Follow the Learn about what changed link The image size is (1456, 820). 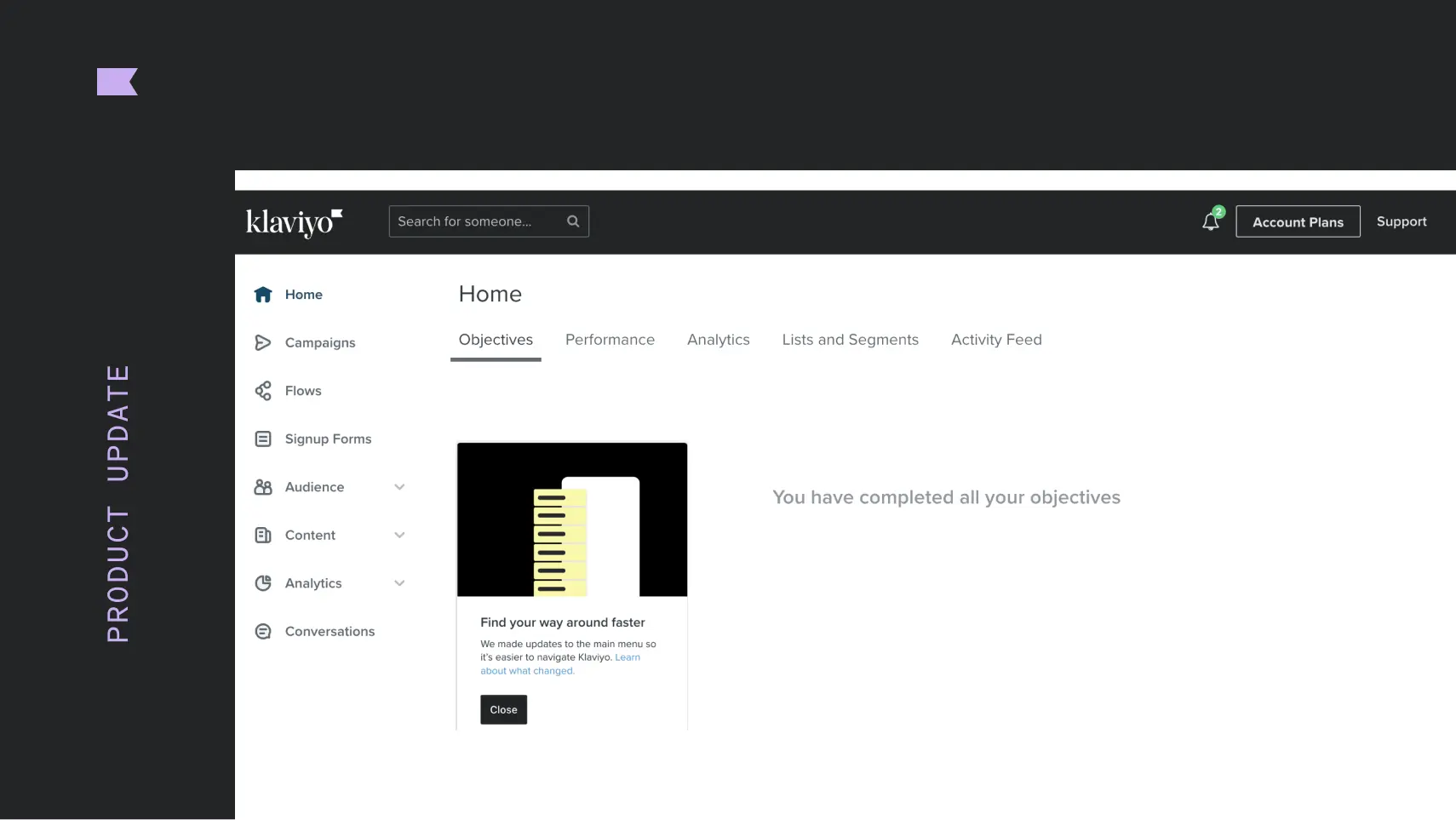coord(559,664)
